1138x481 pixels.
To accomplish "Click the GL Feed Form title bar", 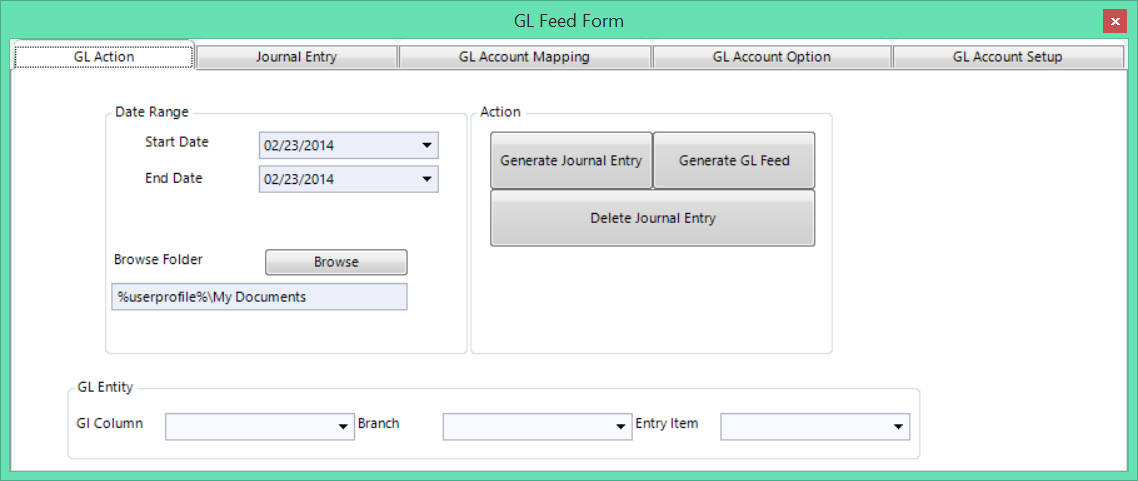I will [568, 21].
